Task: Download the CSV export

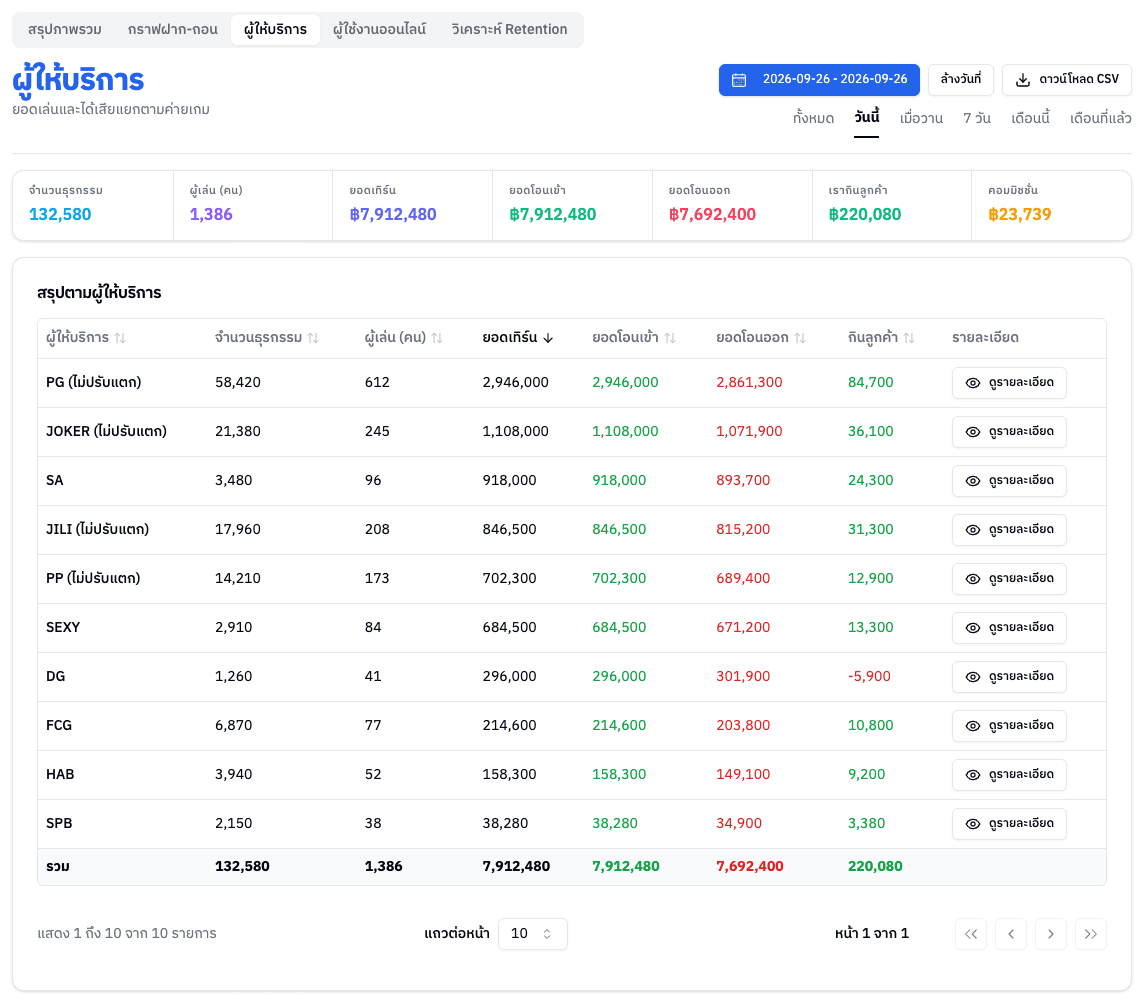Action: tap(1067, 80)
